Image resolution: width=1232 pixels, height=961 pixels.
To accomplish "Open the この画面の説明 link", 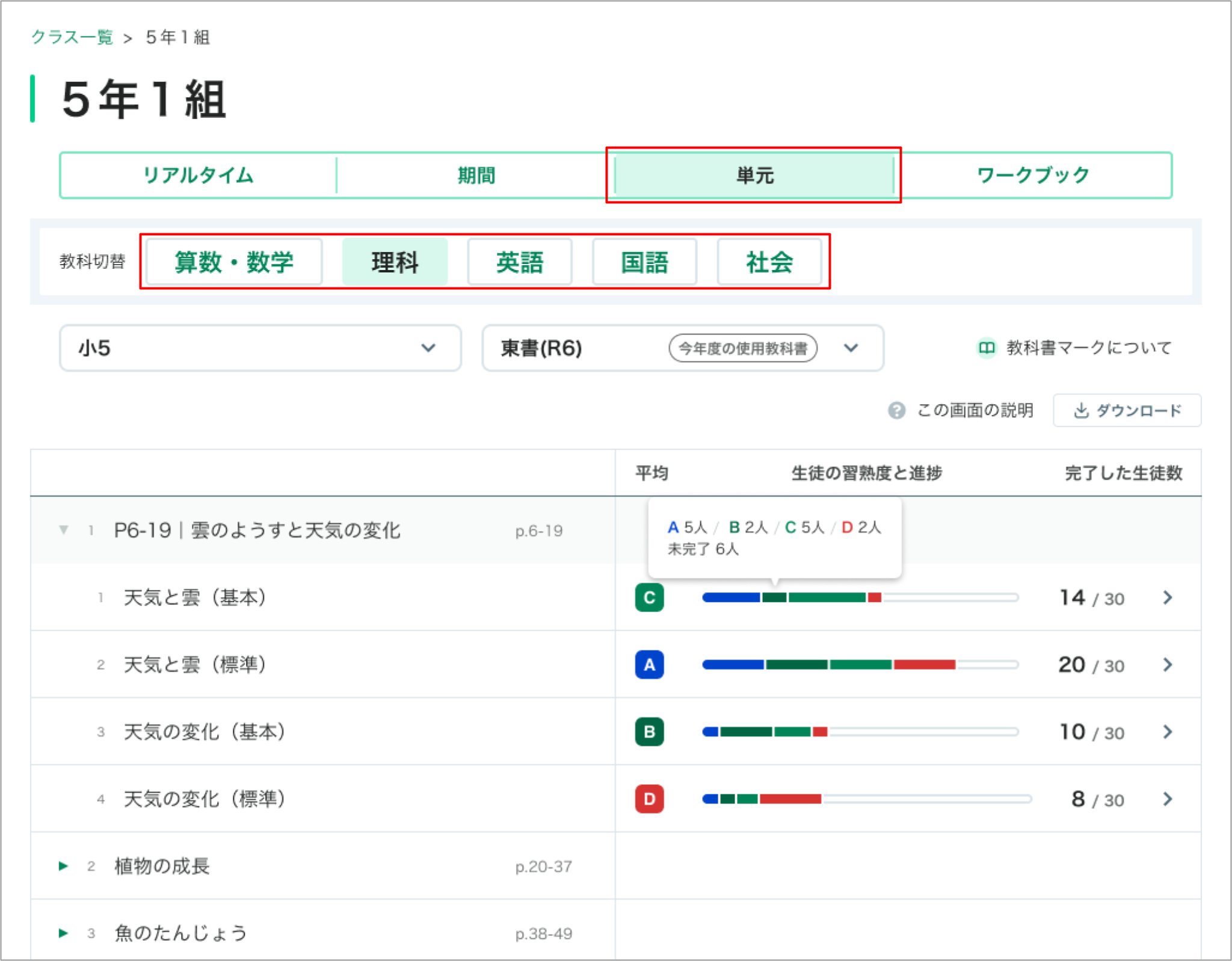I will pyautogui.click(x=975, y=410).
